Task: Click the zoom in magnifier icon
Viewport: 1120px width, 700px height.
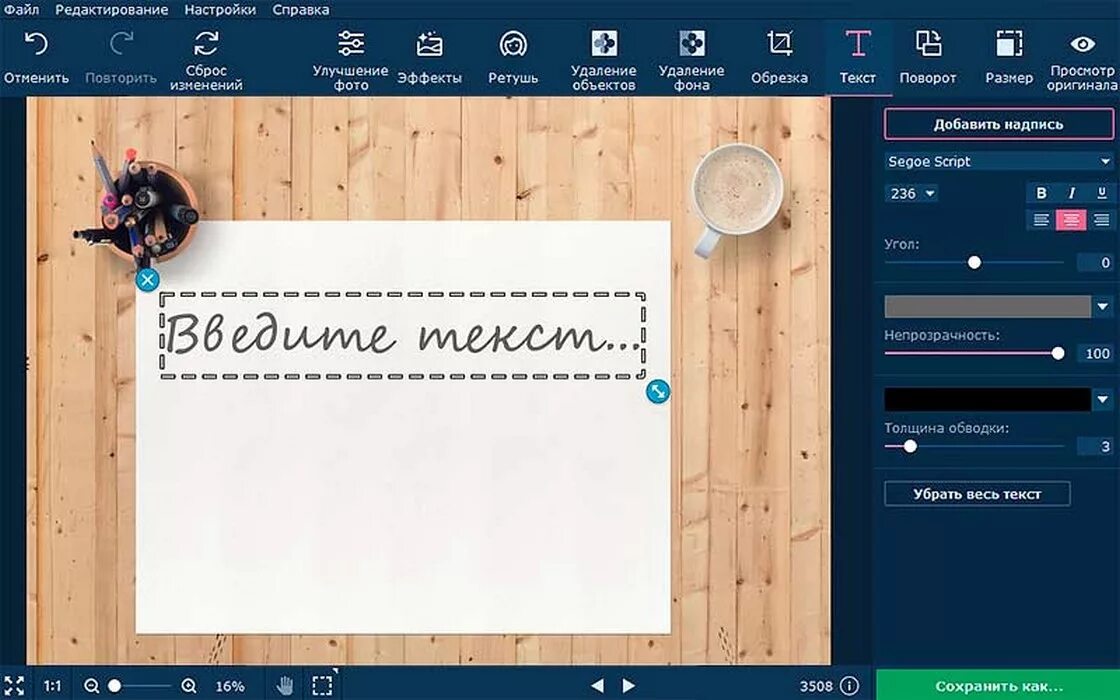Action: (x=189, y=686)
